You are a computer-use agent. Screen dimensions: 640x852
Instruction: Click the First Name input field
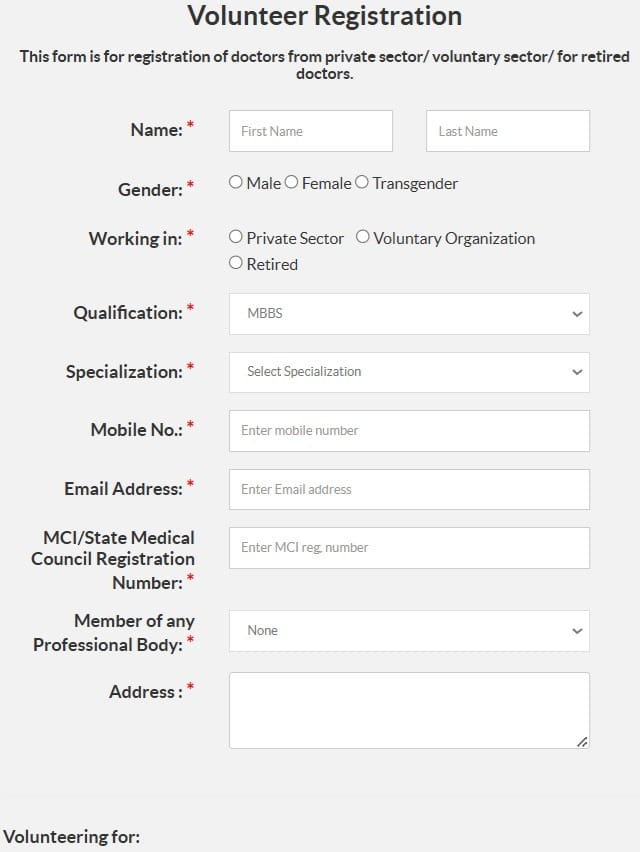click(x=310, y=130)
